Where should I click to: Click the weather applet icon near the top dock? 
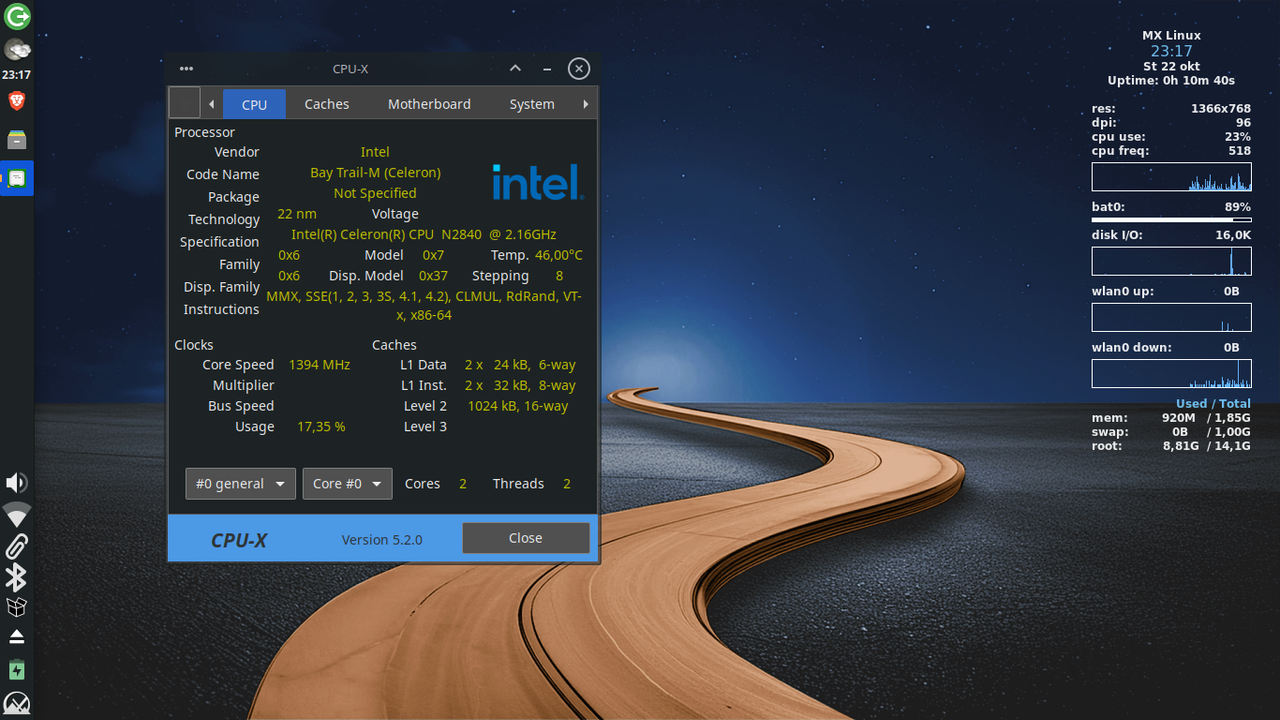click(x=16, y=49)
